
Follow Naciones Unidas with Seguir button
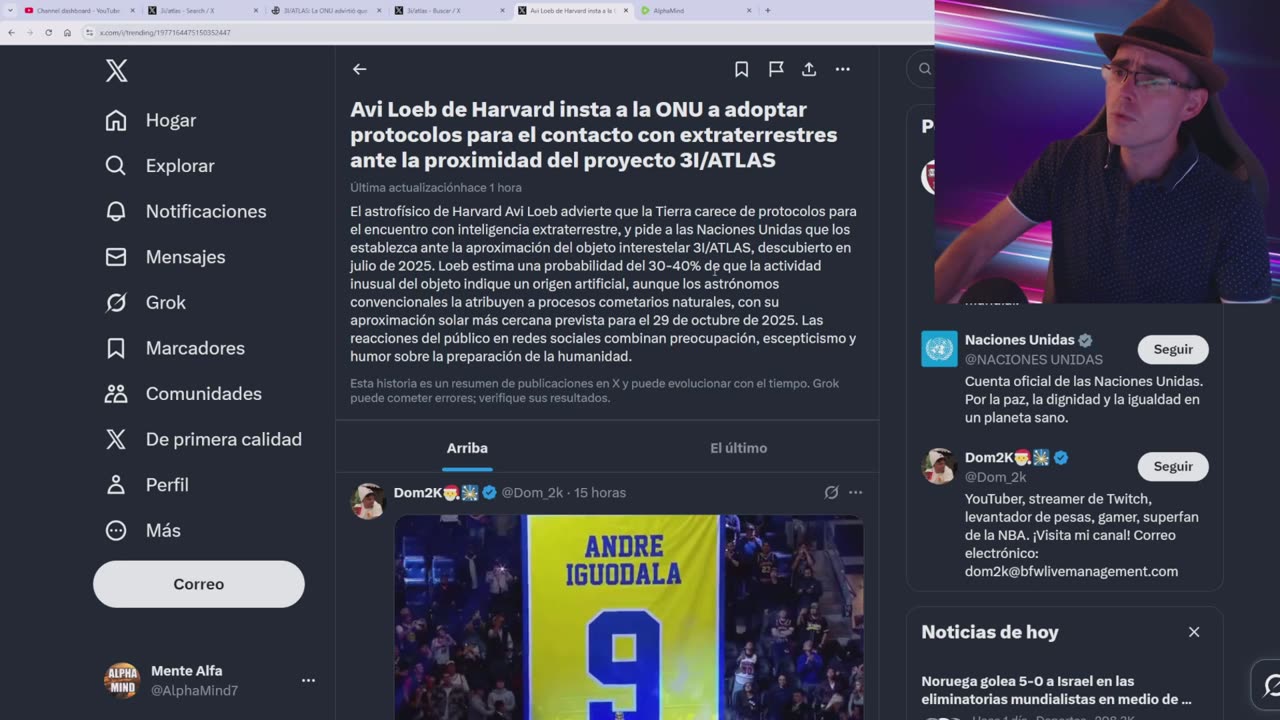click(1173, 349)
